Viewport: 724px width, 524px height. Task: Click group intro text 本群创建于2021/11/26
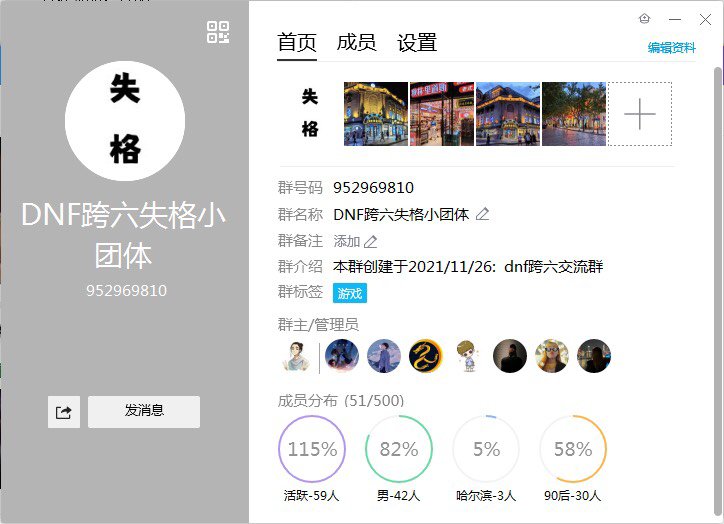(468, 267)
